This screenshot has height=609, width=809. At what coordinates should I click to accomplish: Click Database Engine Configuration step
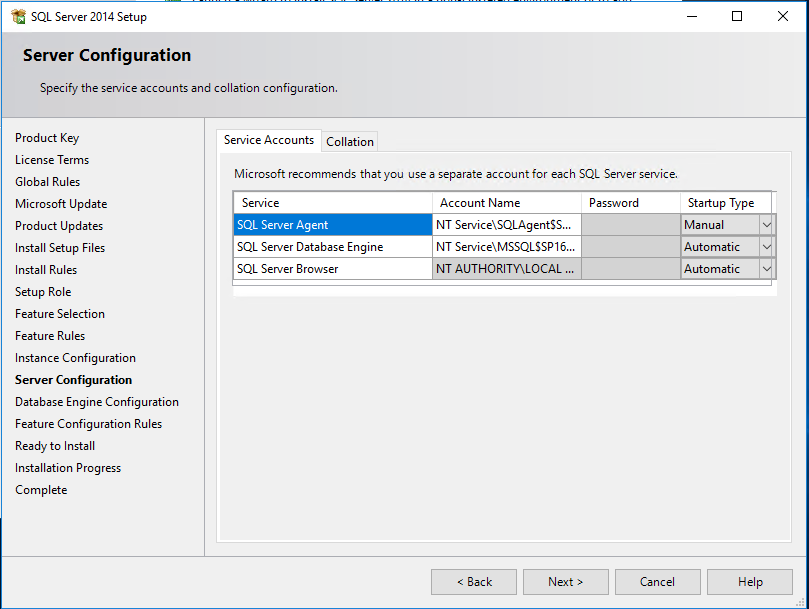coord(97,402)
